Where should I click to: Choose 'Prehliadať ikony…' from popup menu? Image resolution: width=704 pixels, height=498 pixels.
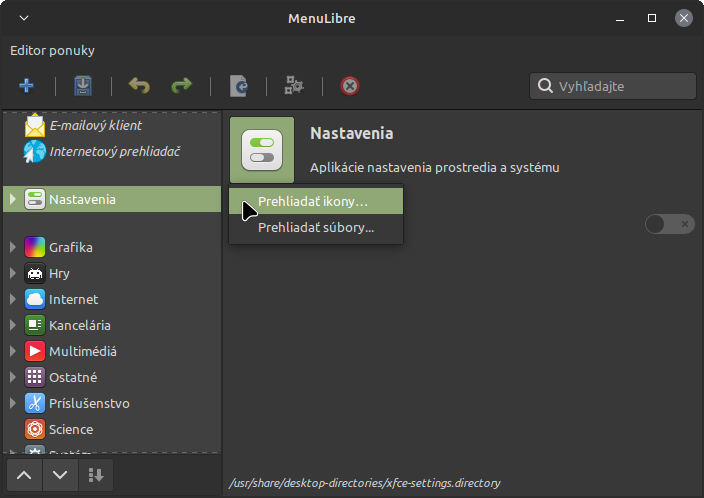313,202
